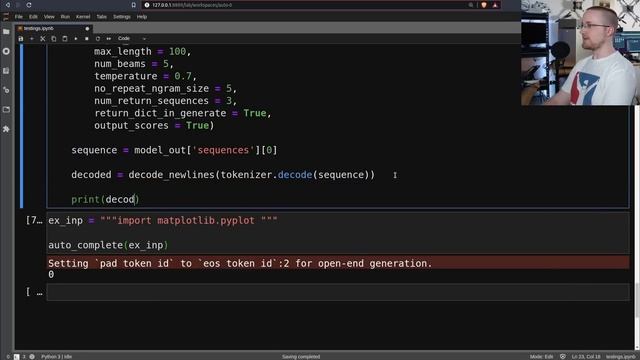Bookmark this page using the bookmark icon

pos(133,5)
